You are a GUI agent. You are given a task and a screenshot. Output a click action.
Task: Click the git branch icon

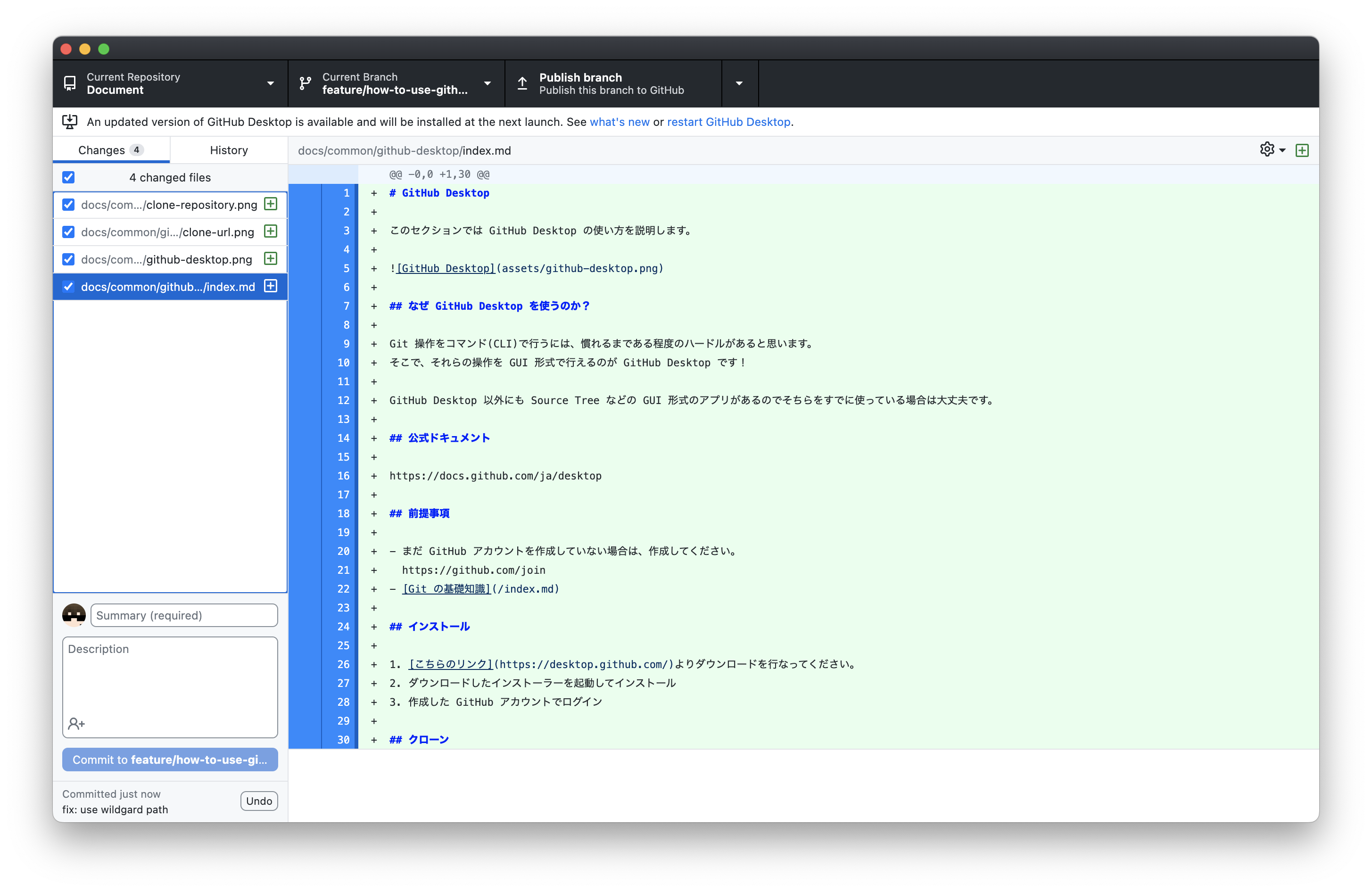coord(306,83)
